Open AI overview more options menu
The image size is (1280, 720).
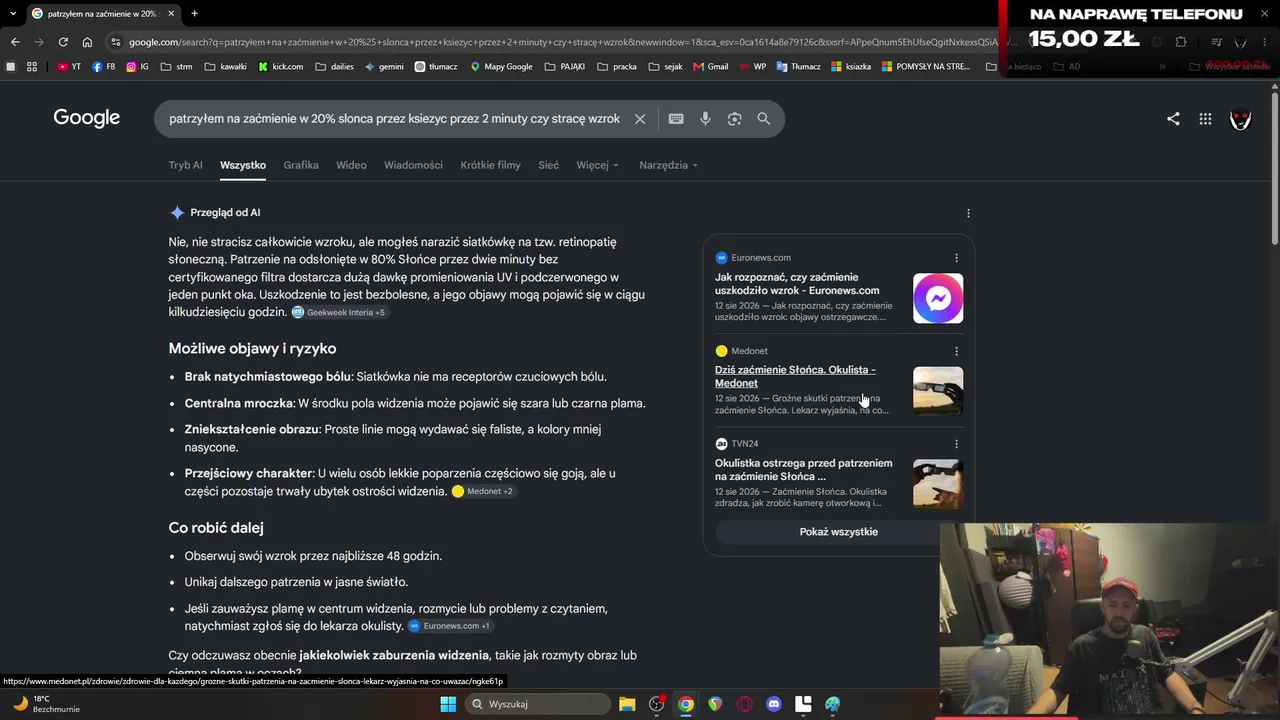point(968,213)
